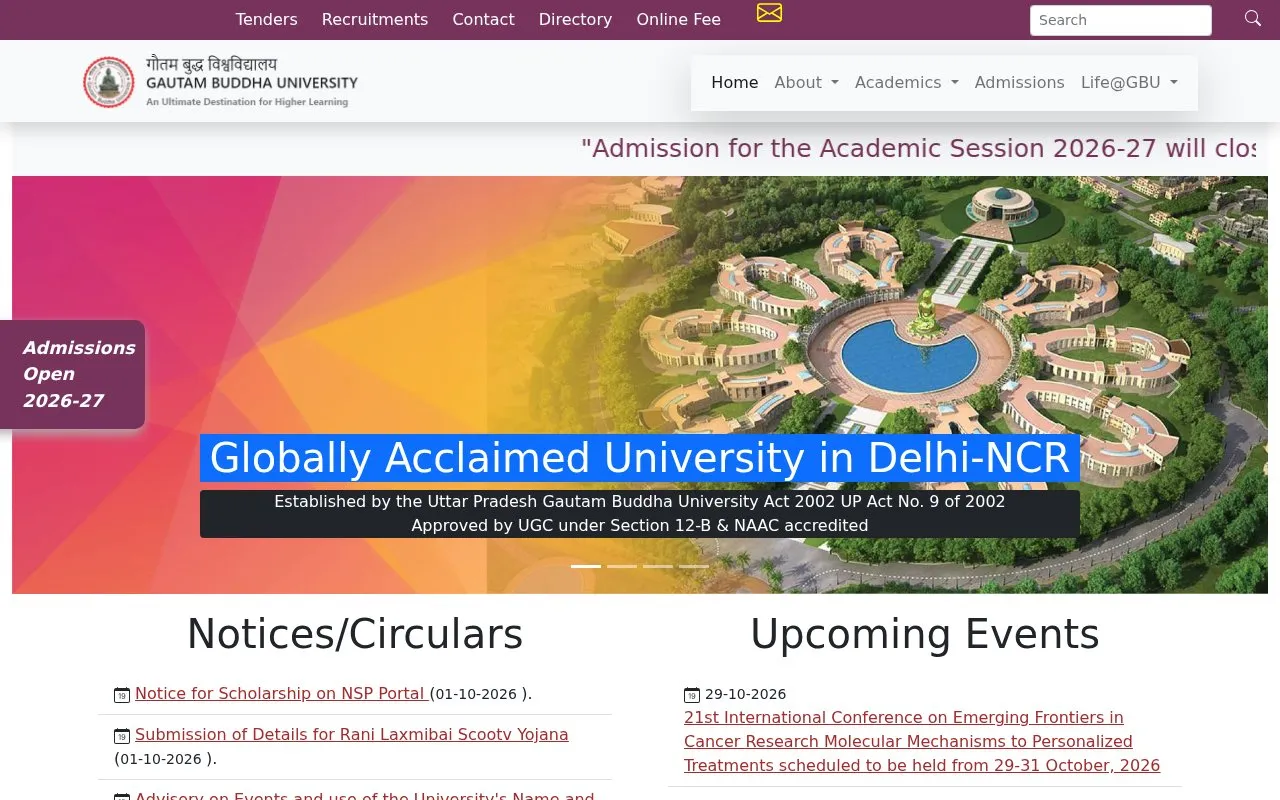This screenshot has width=1280, height=800.
Task: Select the fourth carousel slide indicator
Action: coord(694,566)
